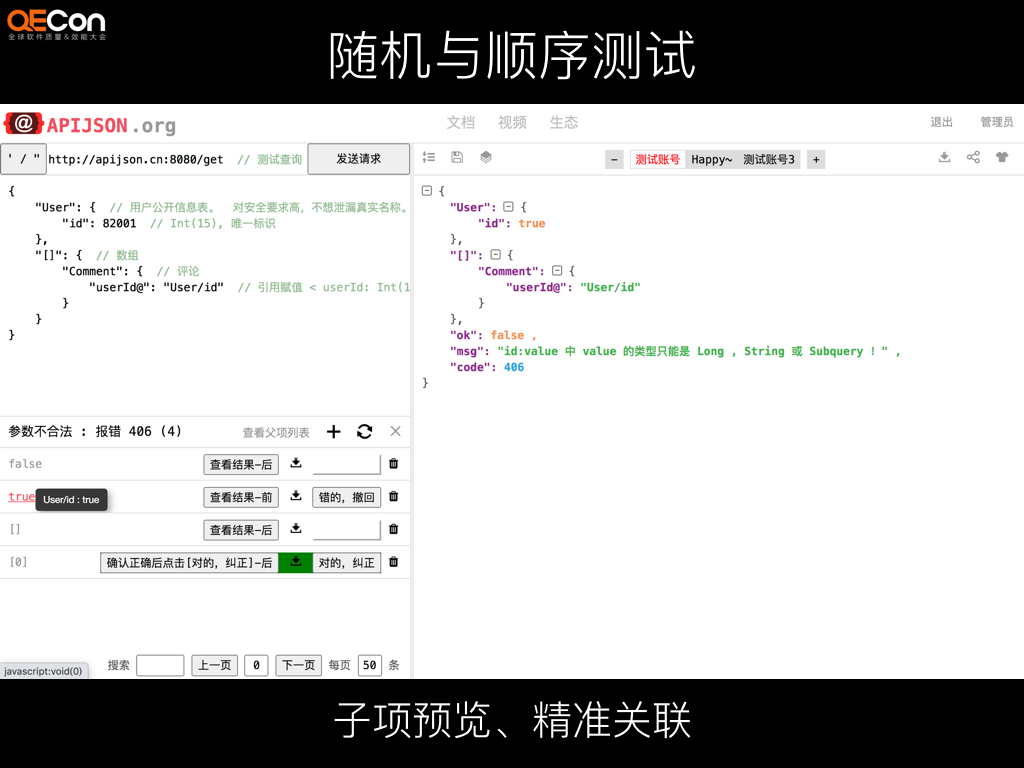
Task: Click the green download icon in the [0] row
Action: point(295,562)
